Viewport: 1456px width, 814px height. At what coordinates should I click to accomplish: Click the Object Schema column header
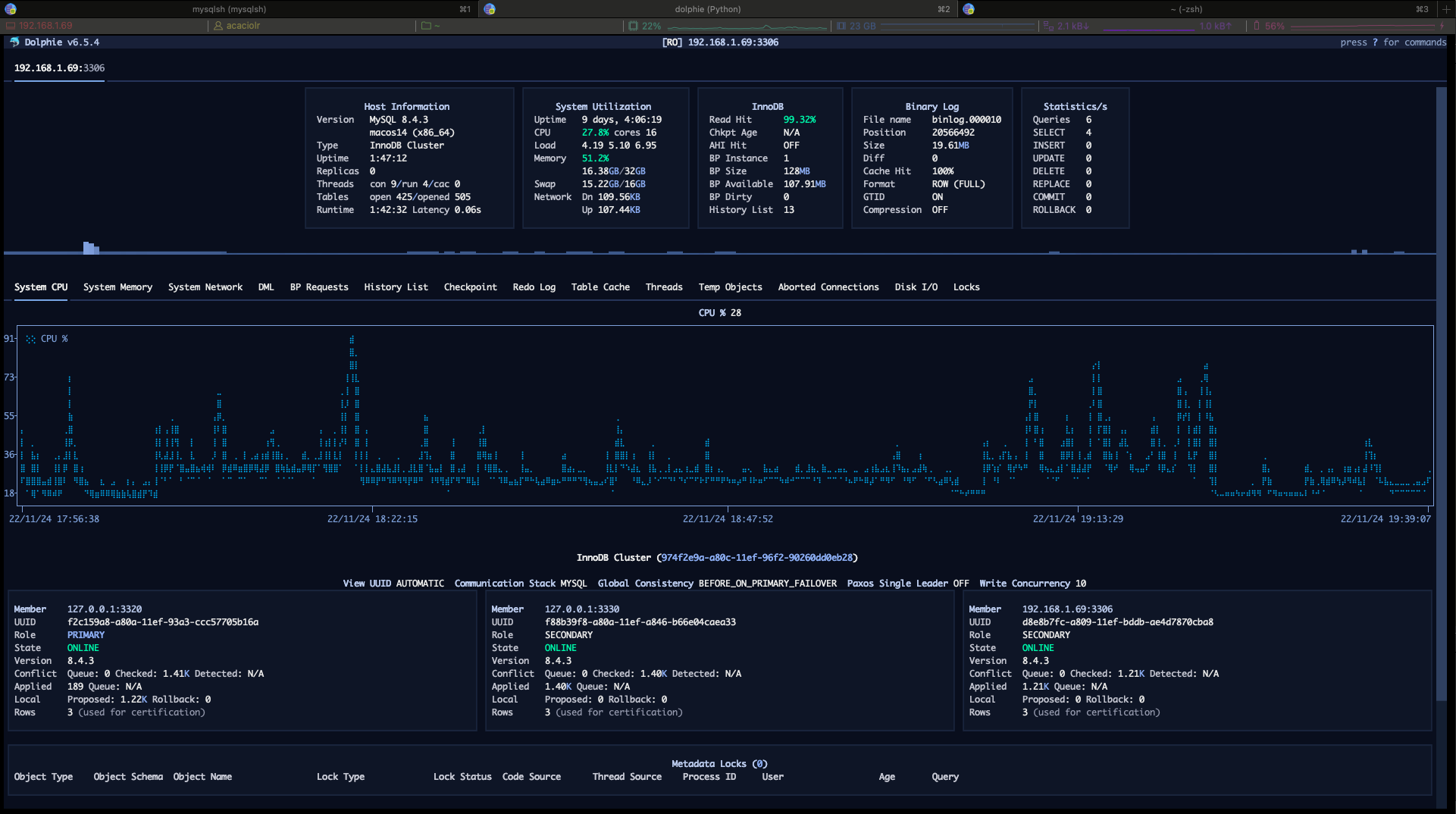click(128, 777)
